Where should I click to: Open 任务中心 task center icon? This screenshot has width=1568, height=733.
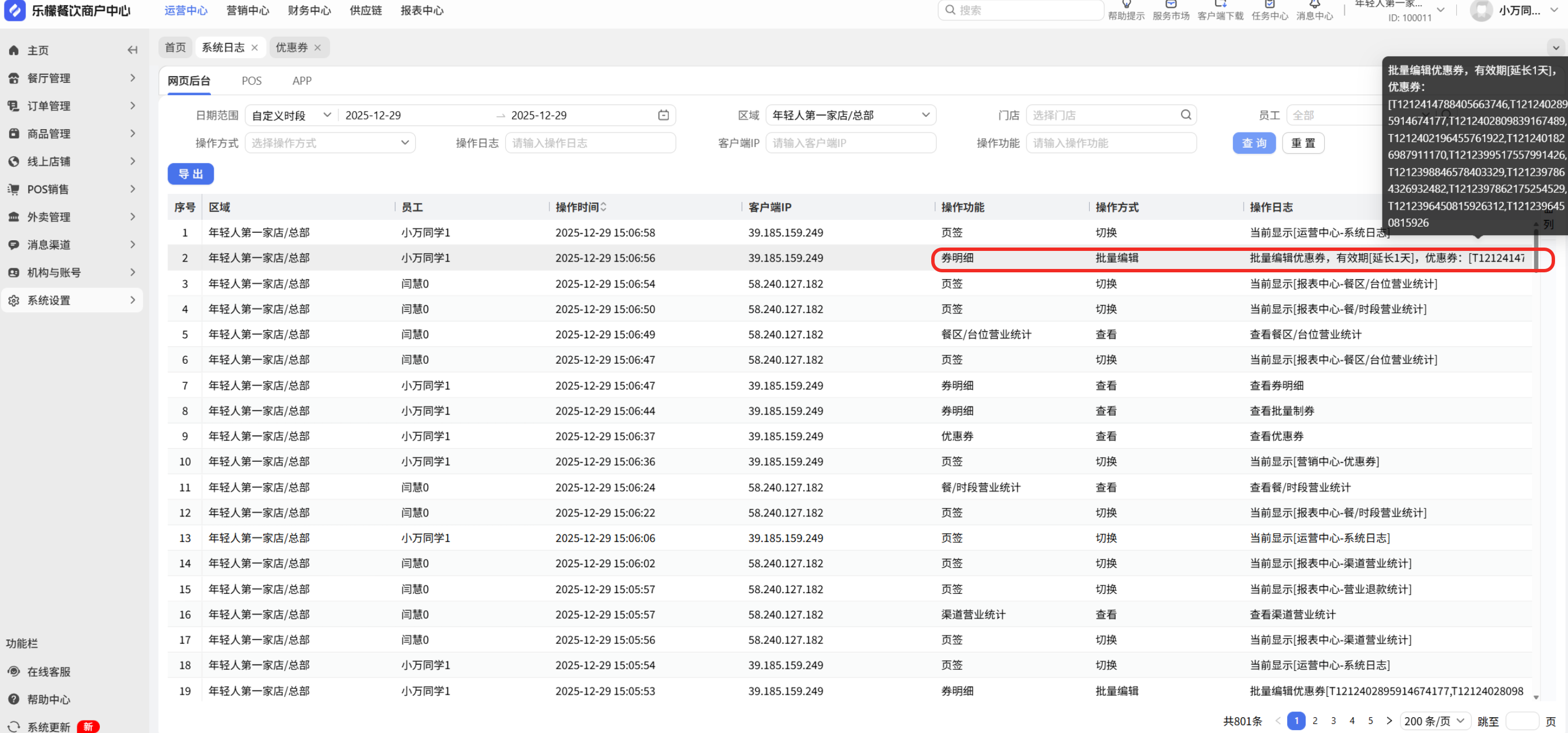coord(1269,5)
